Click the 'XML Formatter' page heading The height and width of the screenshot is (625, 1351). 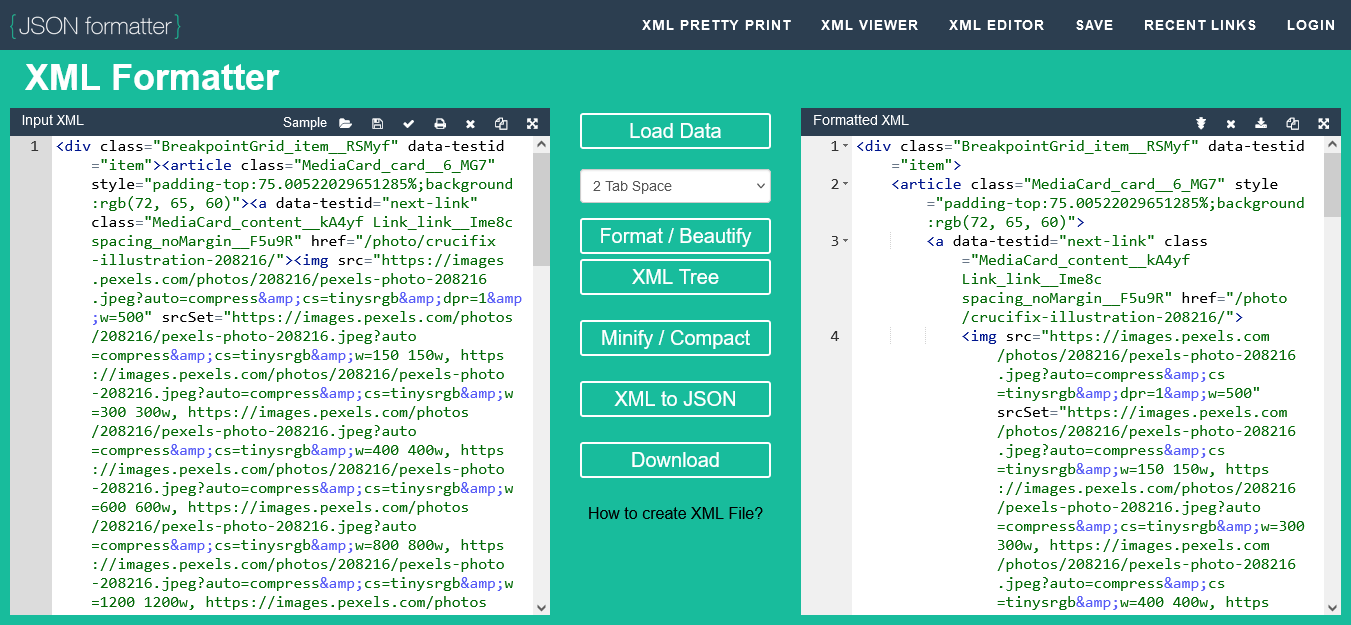pos(152,78)
